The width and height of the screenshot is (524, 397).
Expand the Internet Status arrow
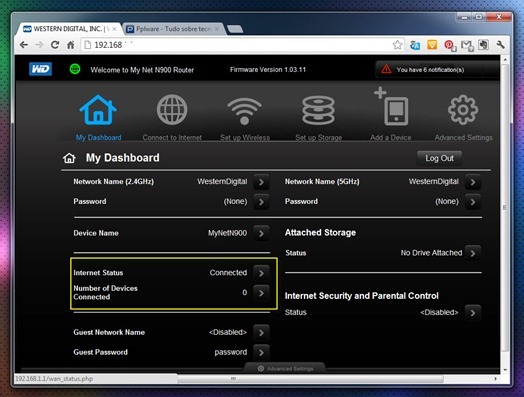coord(261,273)
